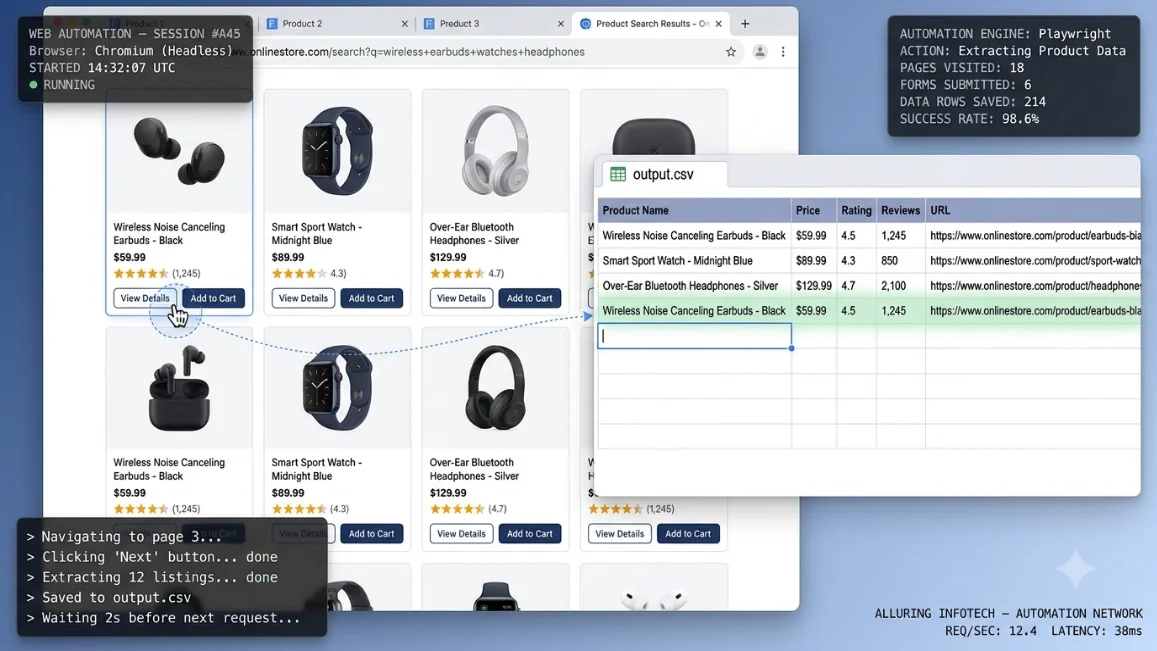Click the $89.99 price cell in CSV
This screenshot has height=651, width=1157.
pyautogui.click(x=814, y=261)
